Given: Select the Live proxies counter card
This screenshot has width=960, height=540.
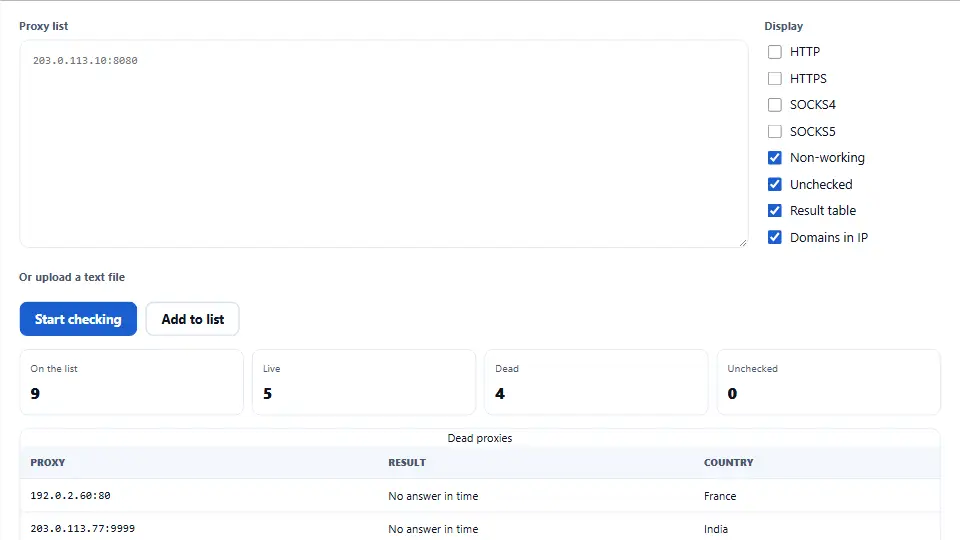Looking at the screenshot, I should coord(364,382).
